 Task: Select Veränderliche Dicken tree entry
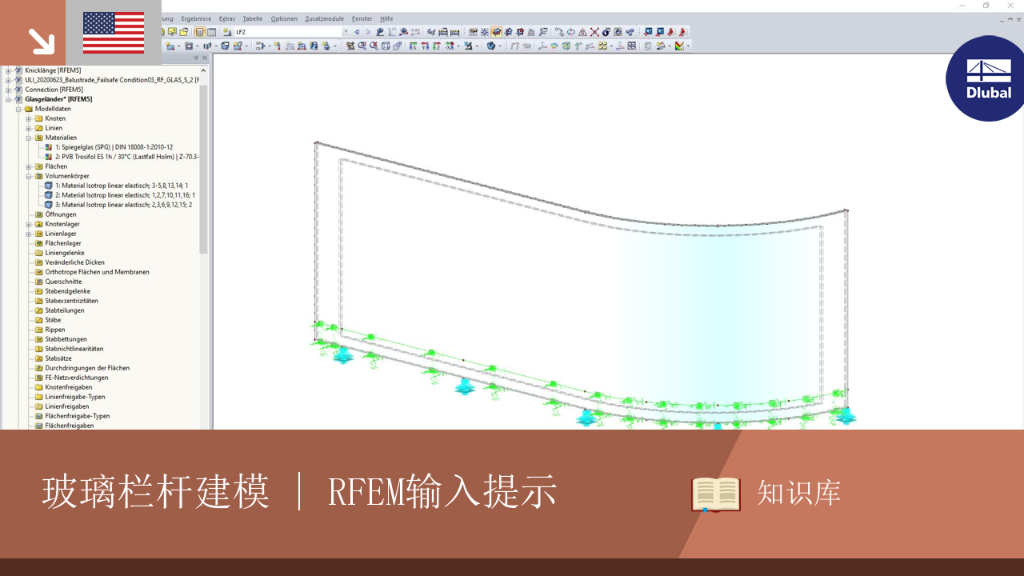coord(74,263)
